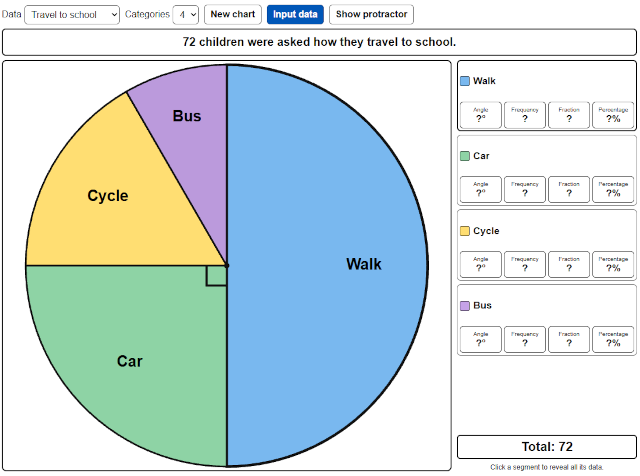Click the green Car color swatch in legend
The image size is (640, 476).
[465, 156]
